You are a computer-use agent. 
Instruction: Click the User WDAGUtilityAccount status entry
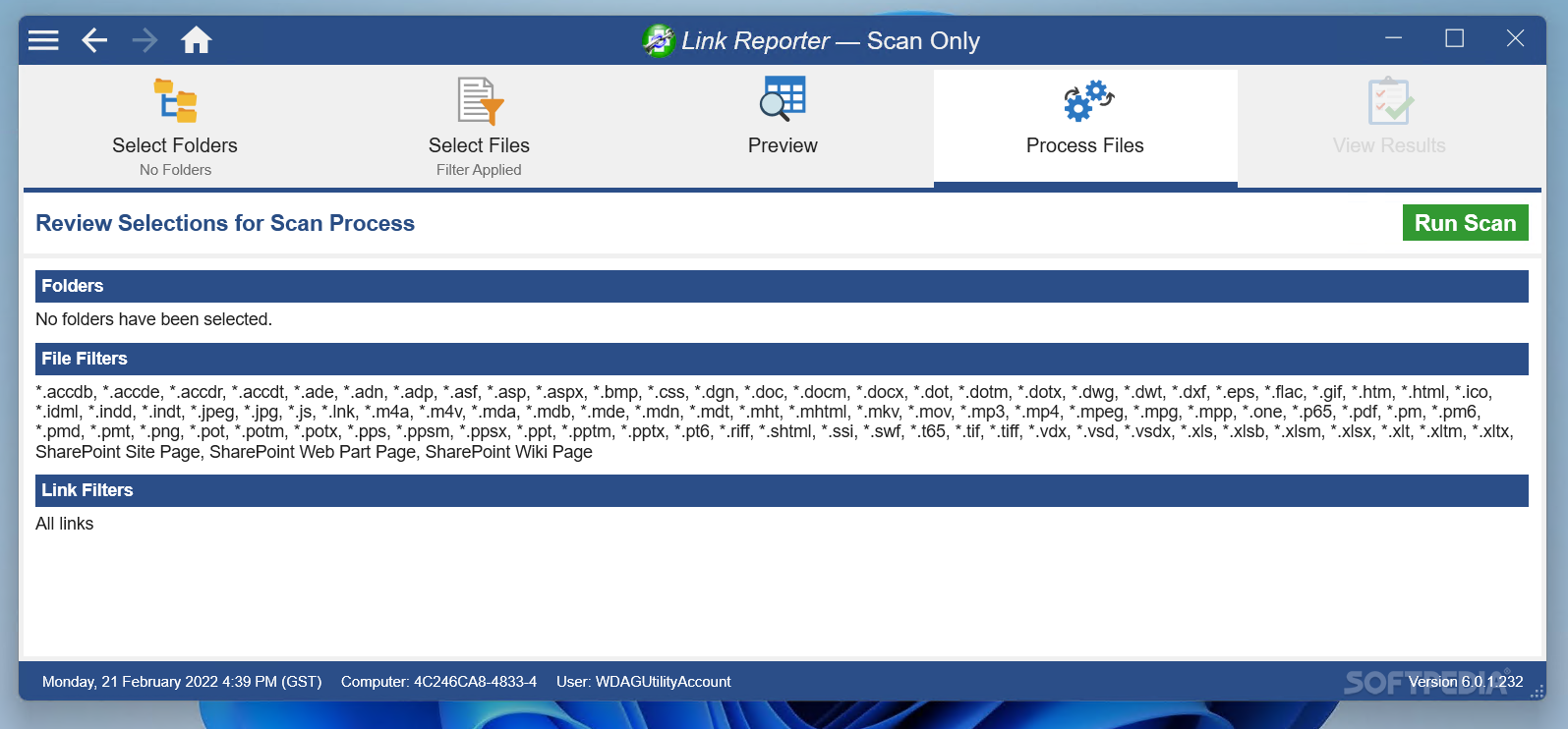click(x=643, y=682)
